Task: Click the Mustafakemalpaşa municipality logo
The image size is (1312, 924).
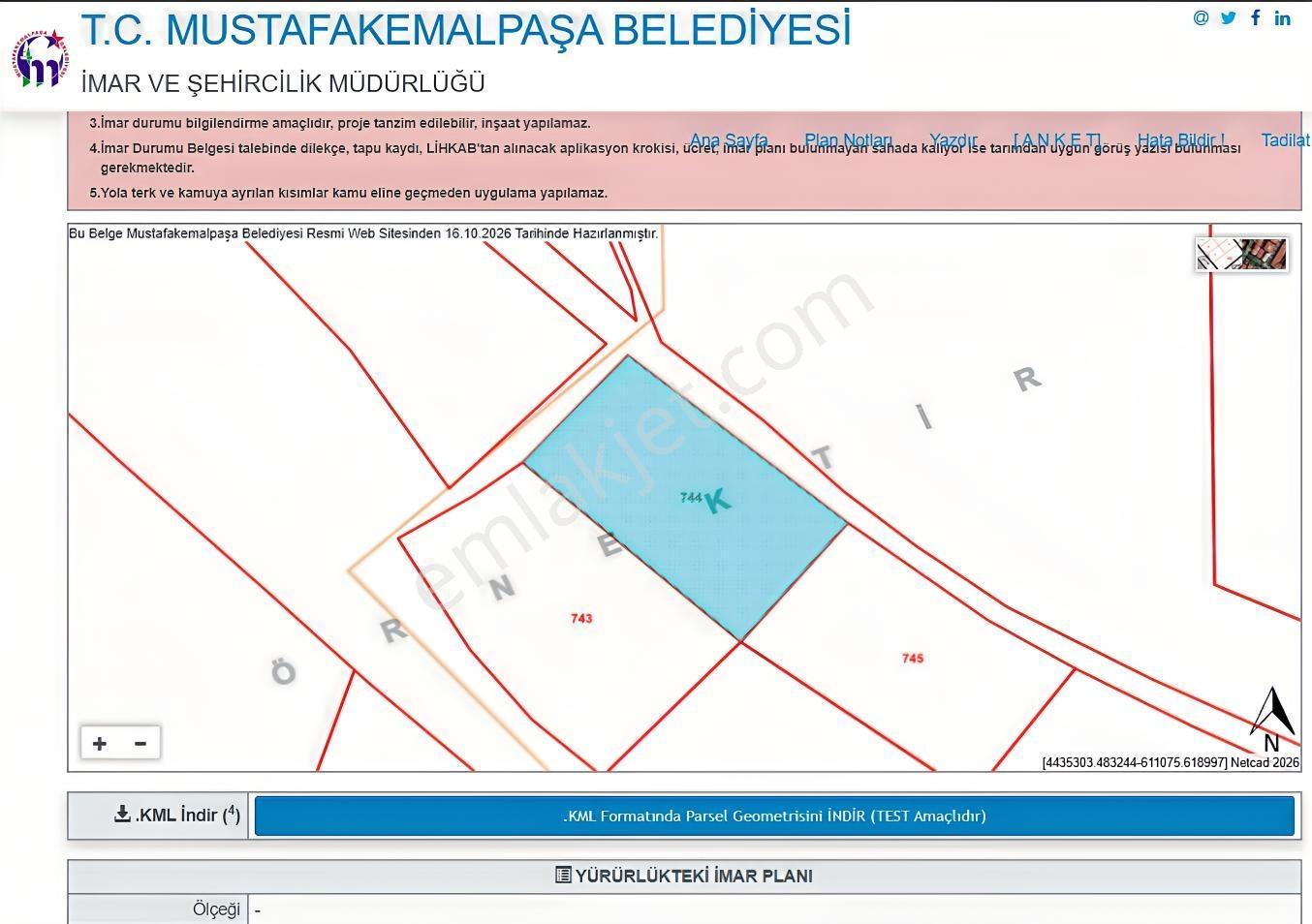Action: click(41, 59)
